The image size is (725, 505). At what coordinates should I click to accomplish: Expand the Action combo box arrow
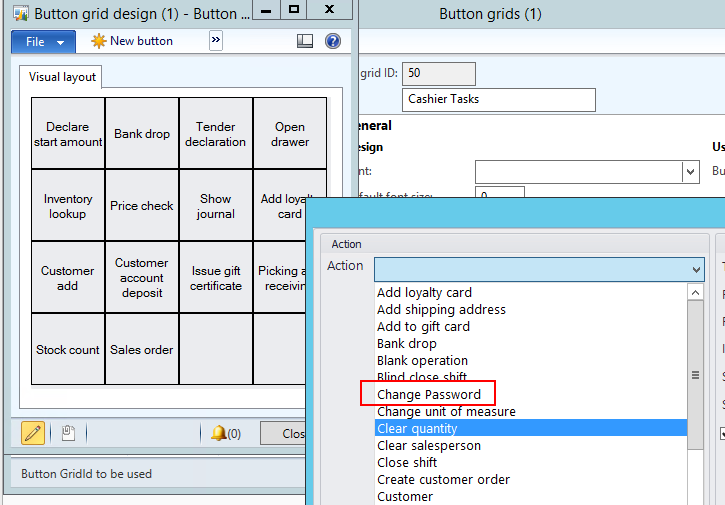[x=696, y=269]
